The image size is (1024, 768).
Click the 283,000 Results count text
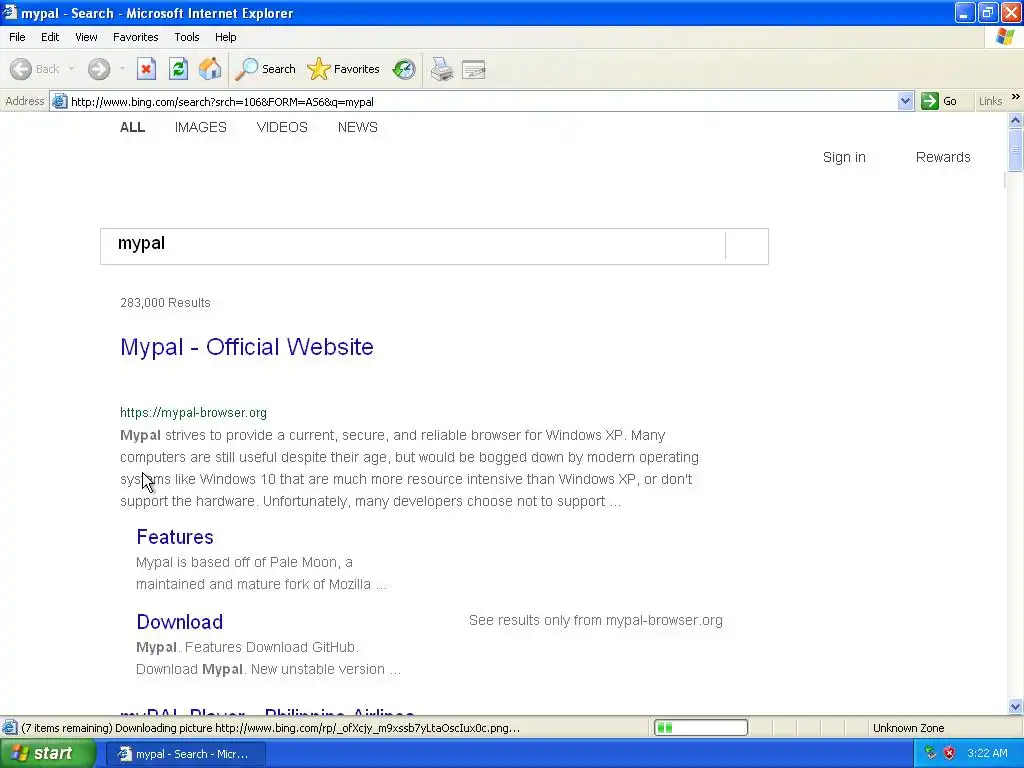tap(165, 302)
